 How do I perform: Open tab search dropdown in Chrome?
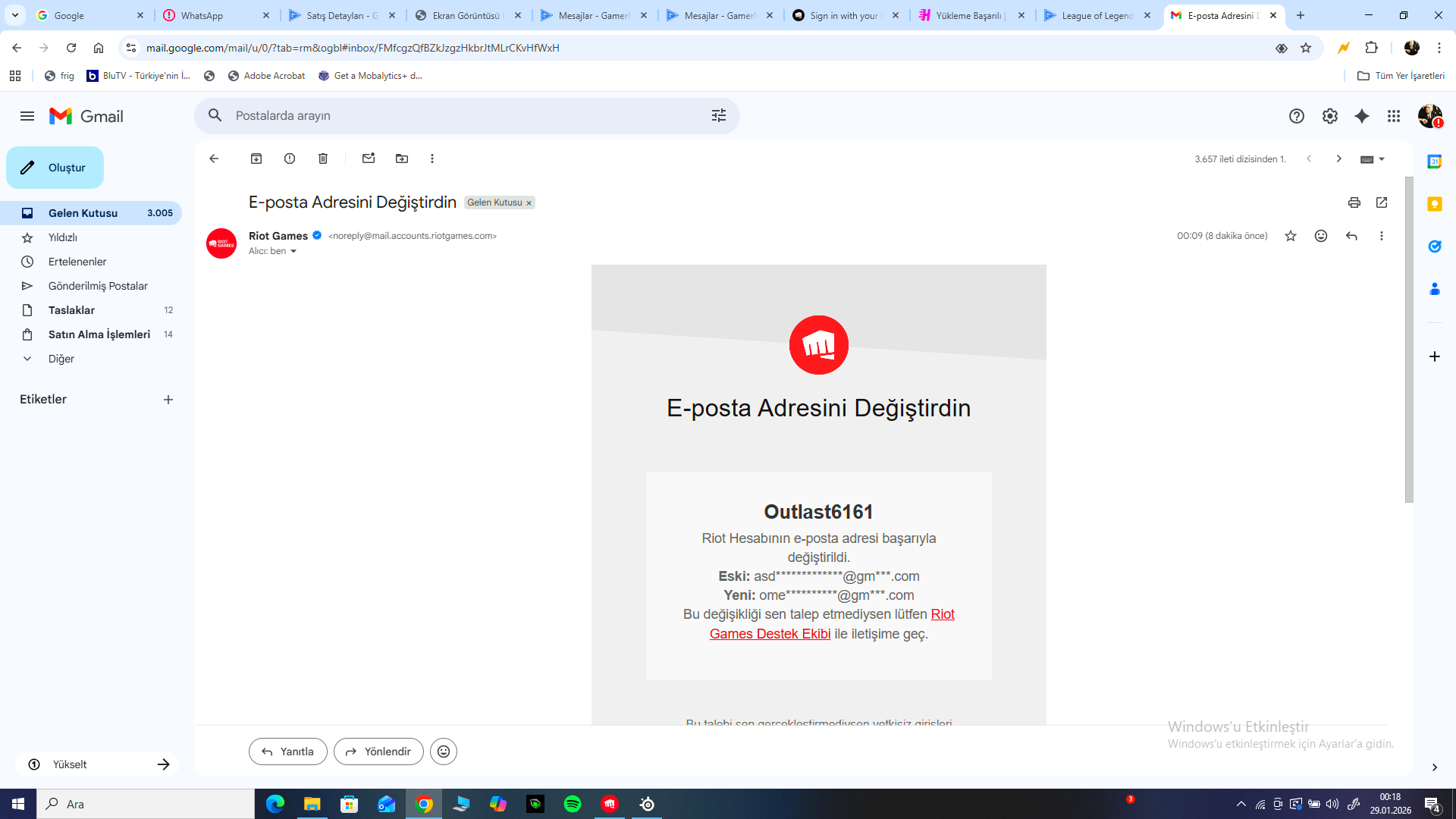pos(15,15)
